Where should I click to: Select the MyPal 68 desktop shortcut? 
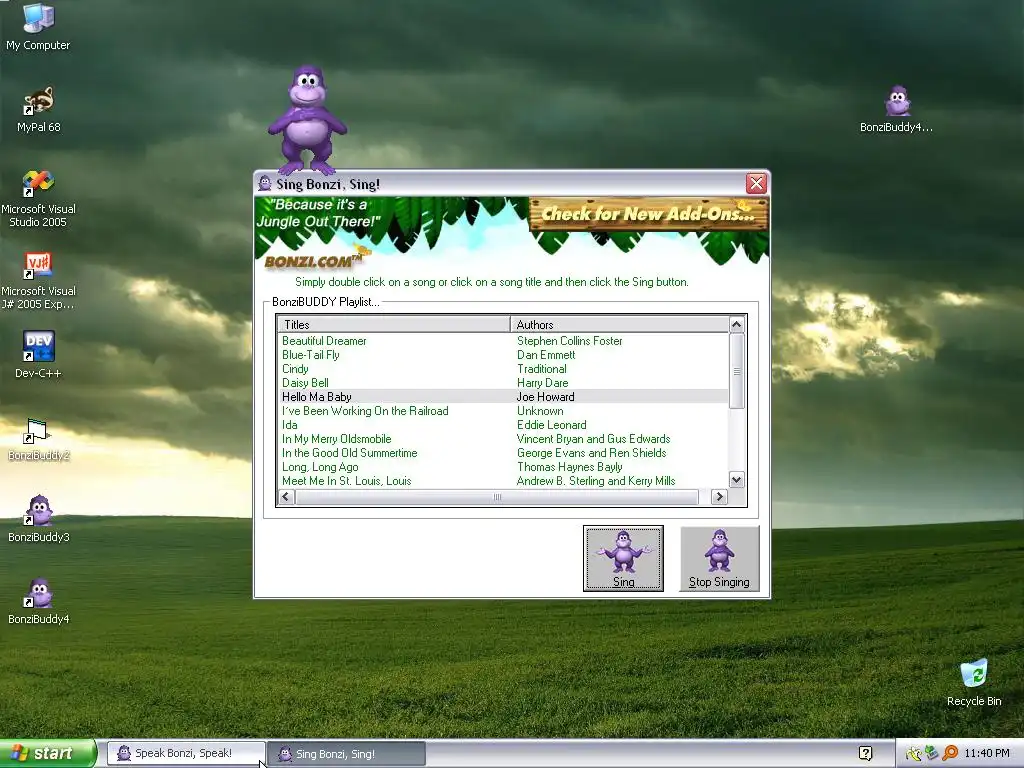coord(39,110)
